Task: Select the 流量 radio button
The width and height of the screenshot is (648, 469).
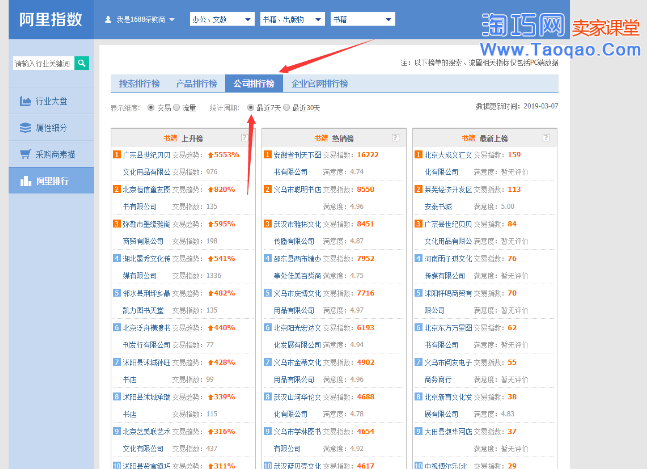Action: pos(177,106)
